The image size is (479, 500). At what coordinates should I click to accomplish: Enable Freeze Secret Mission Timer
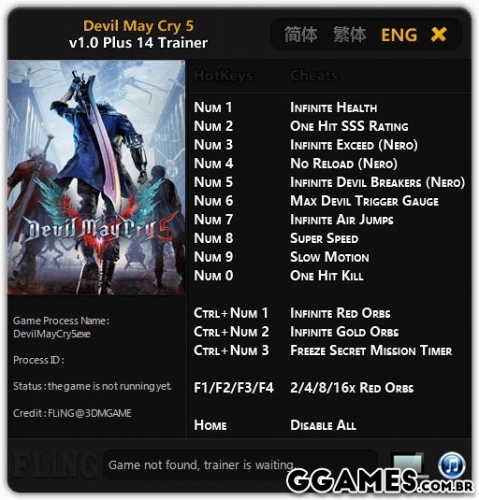(371, 350)
